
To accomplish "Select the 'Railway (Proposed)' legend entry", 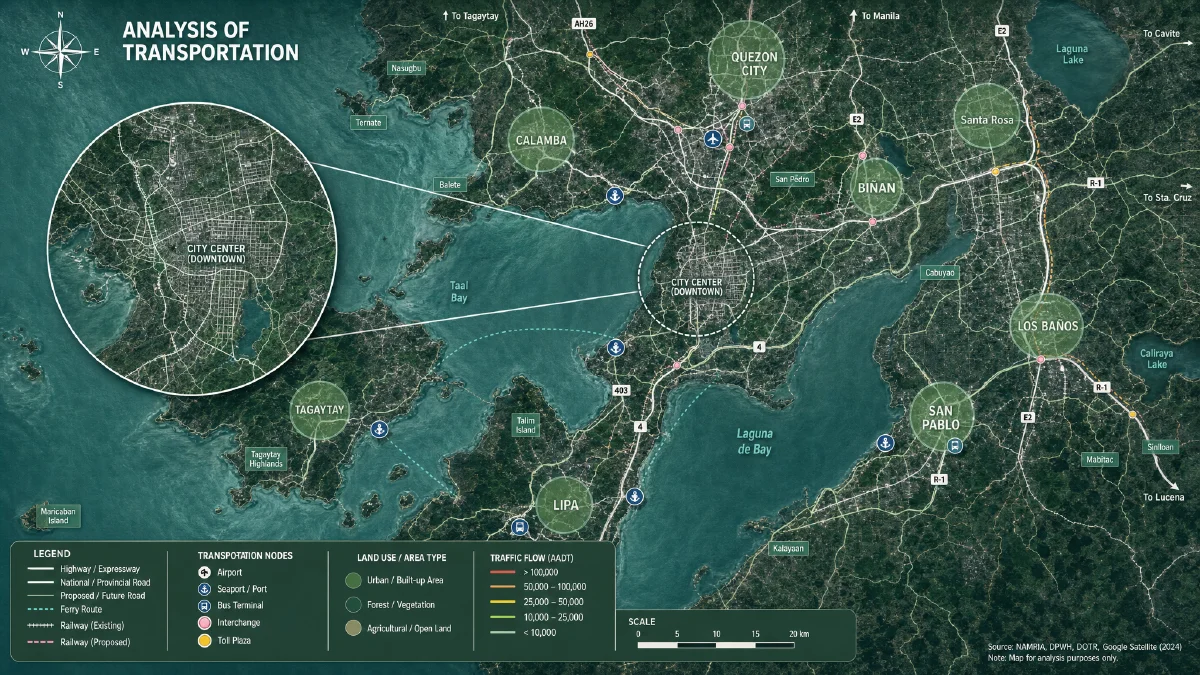I will click(77, 642).
